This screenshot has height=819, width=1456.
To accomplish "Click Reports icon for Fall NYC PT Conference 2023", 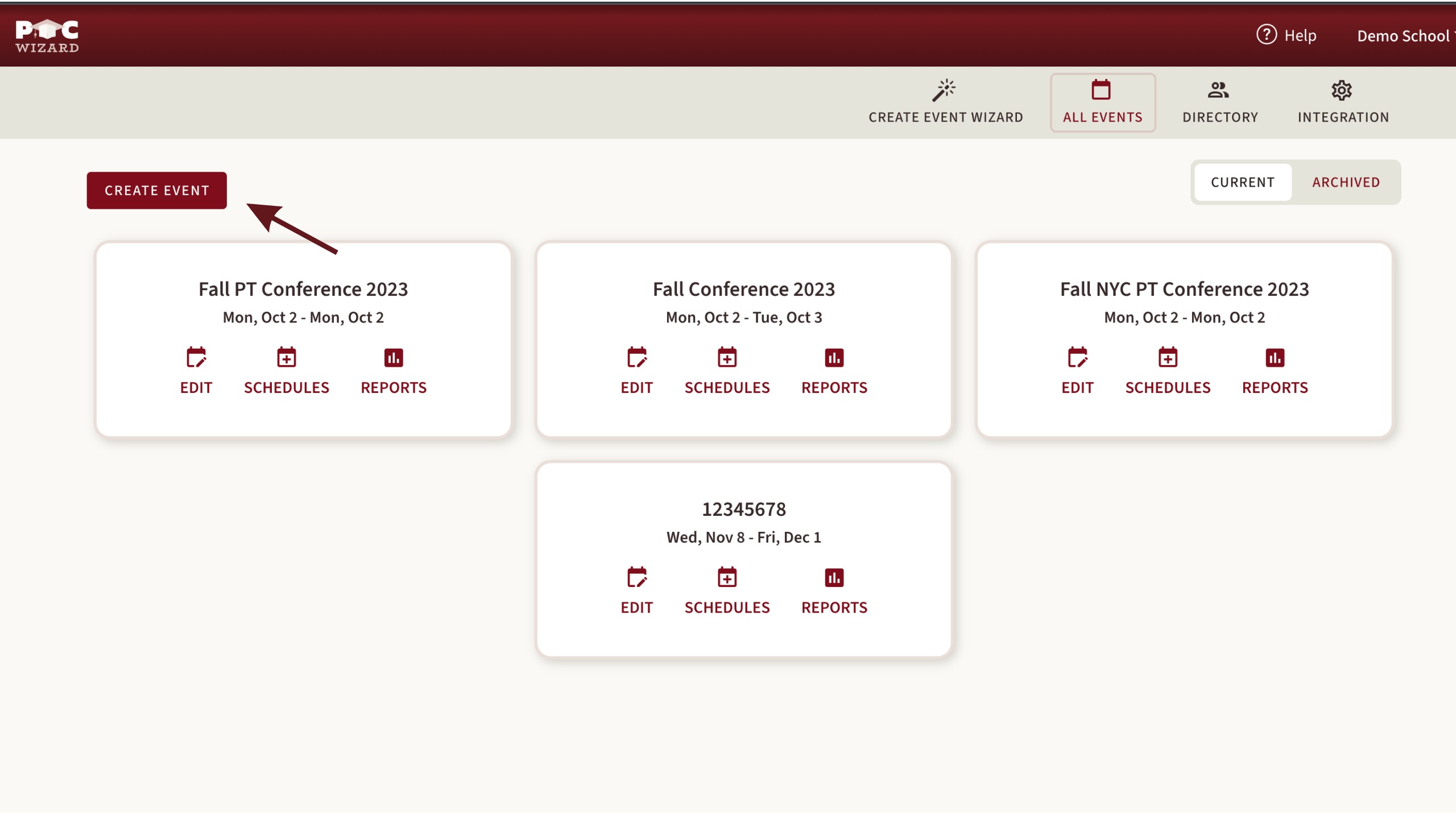I will click(1275, 358).
